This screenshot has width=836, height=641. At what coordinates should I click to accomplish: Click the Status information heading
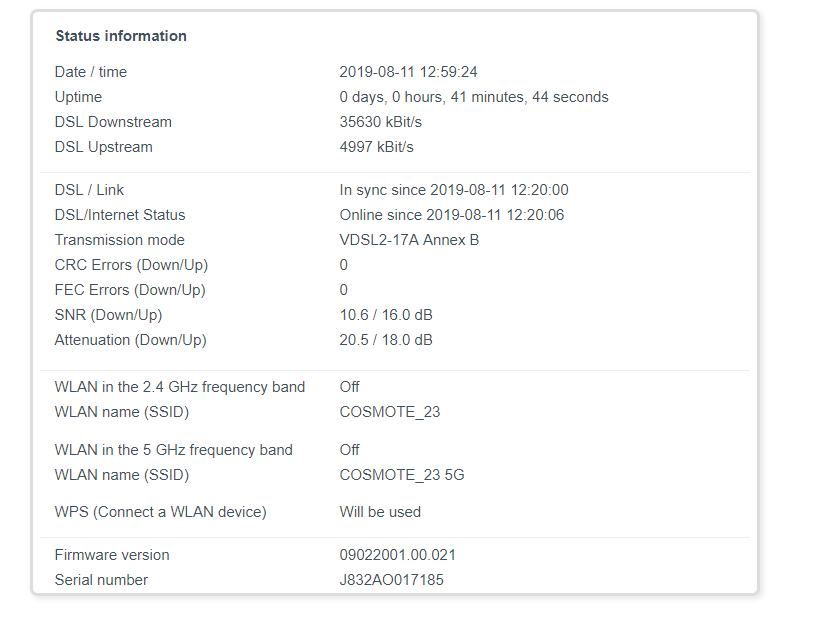click(x=121, y=36)
